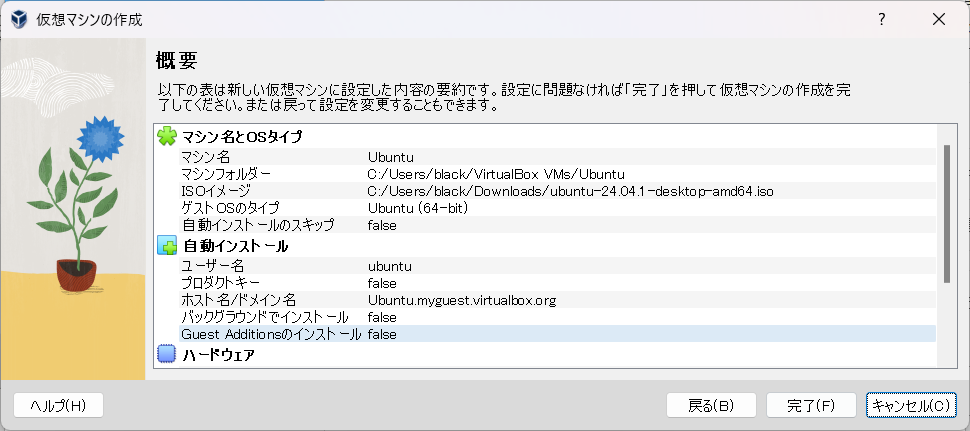Select the 自動インストール section header
Screen dimensions: 970x431
coord(236,246)
